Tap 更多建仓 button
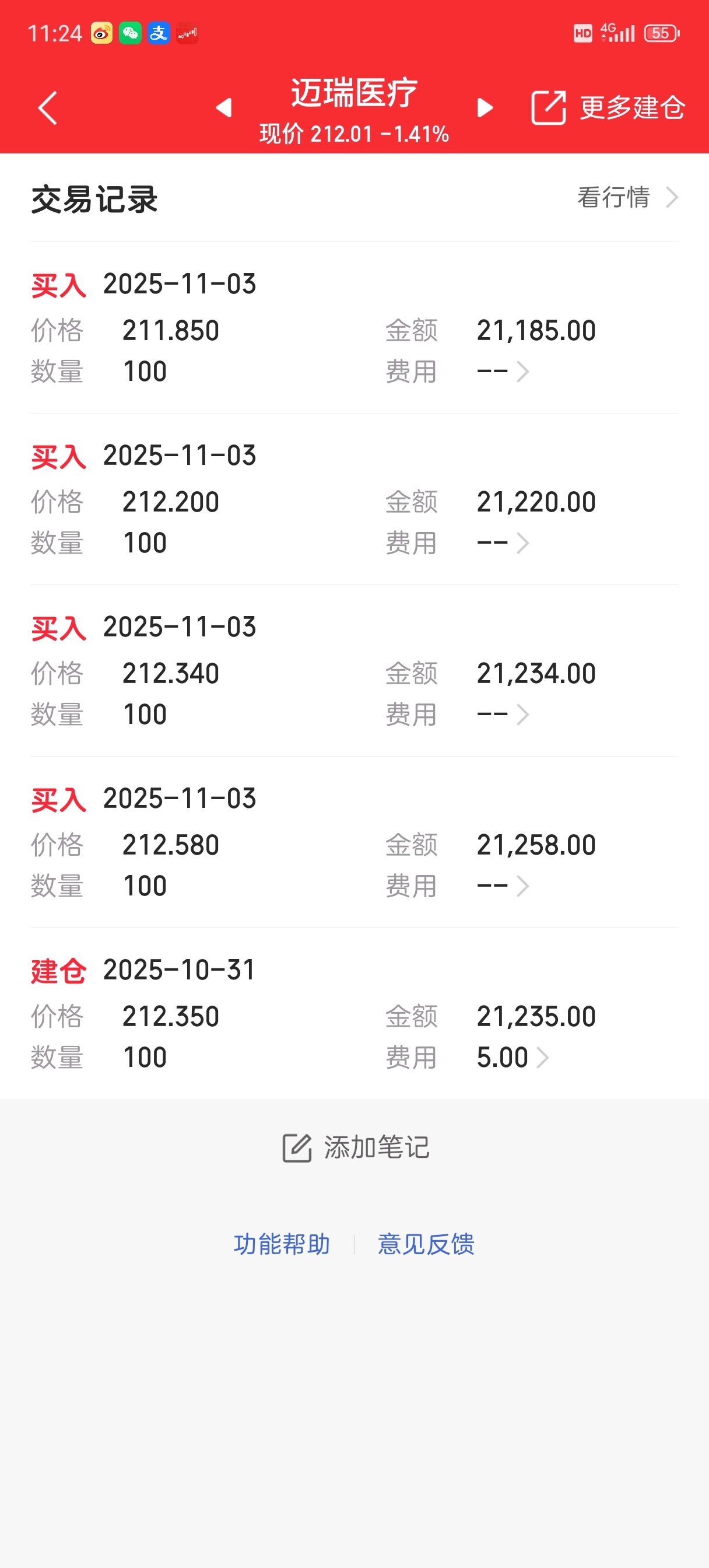 pyautogui.click(x=632, y=108)
